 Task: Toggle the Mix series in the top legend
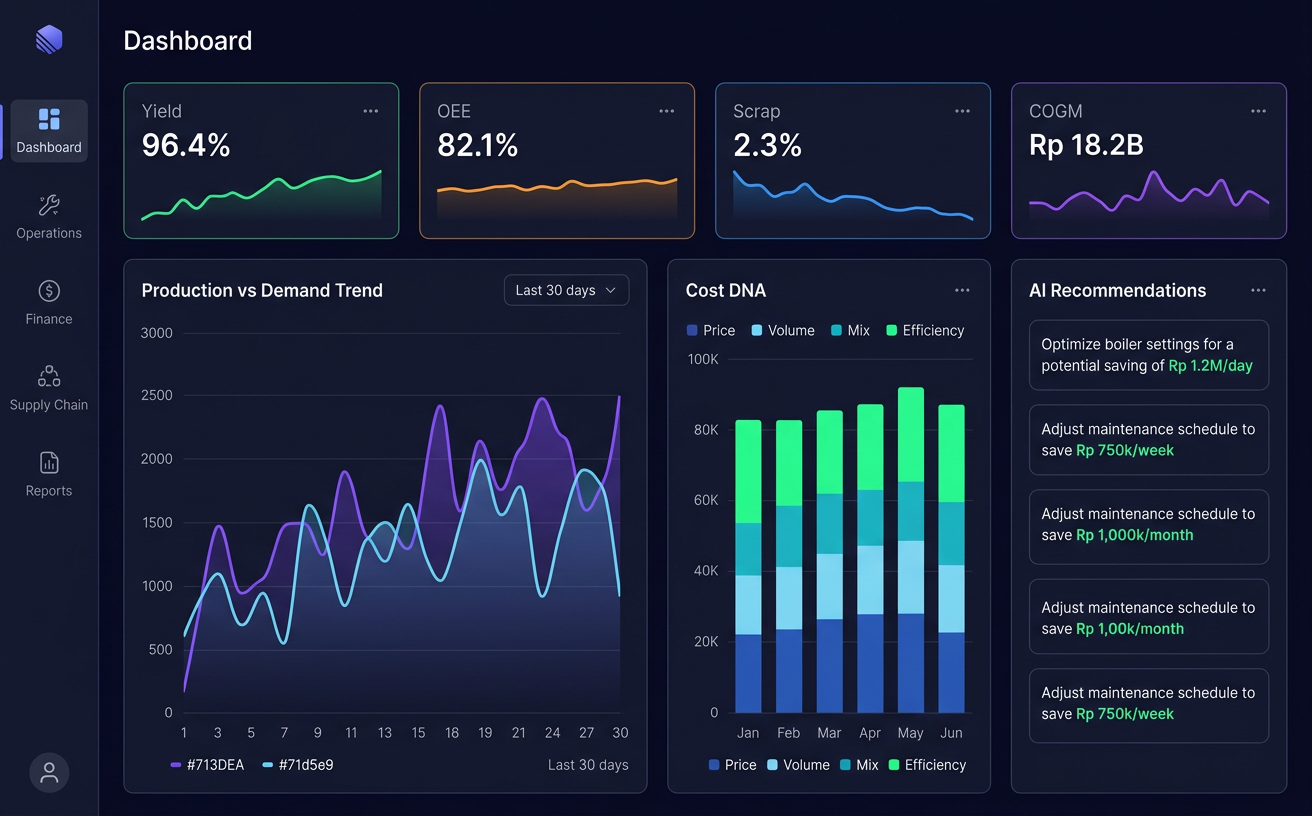click(x=850, y=330)
